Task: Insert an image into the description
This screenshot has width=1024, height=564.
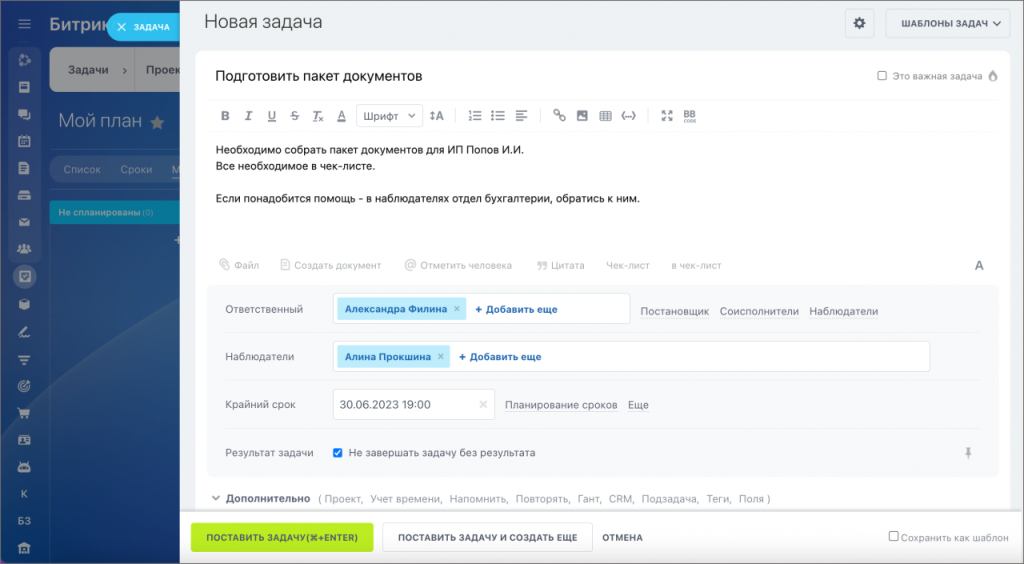Action: 582,116
